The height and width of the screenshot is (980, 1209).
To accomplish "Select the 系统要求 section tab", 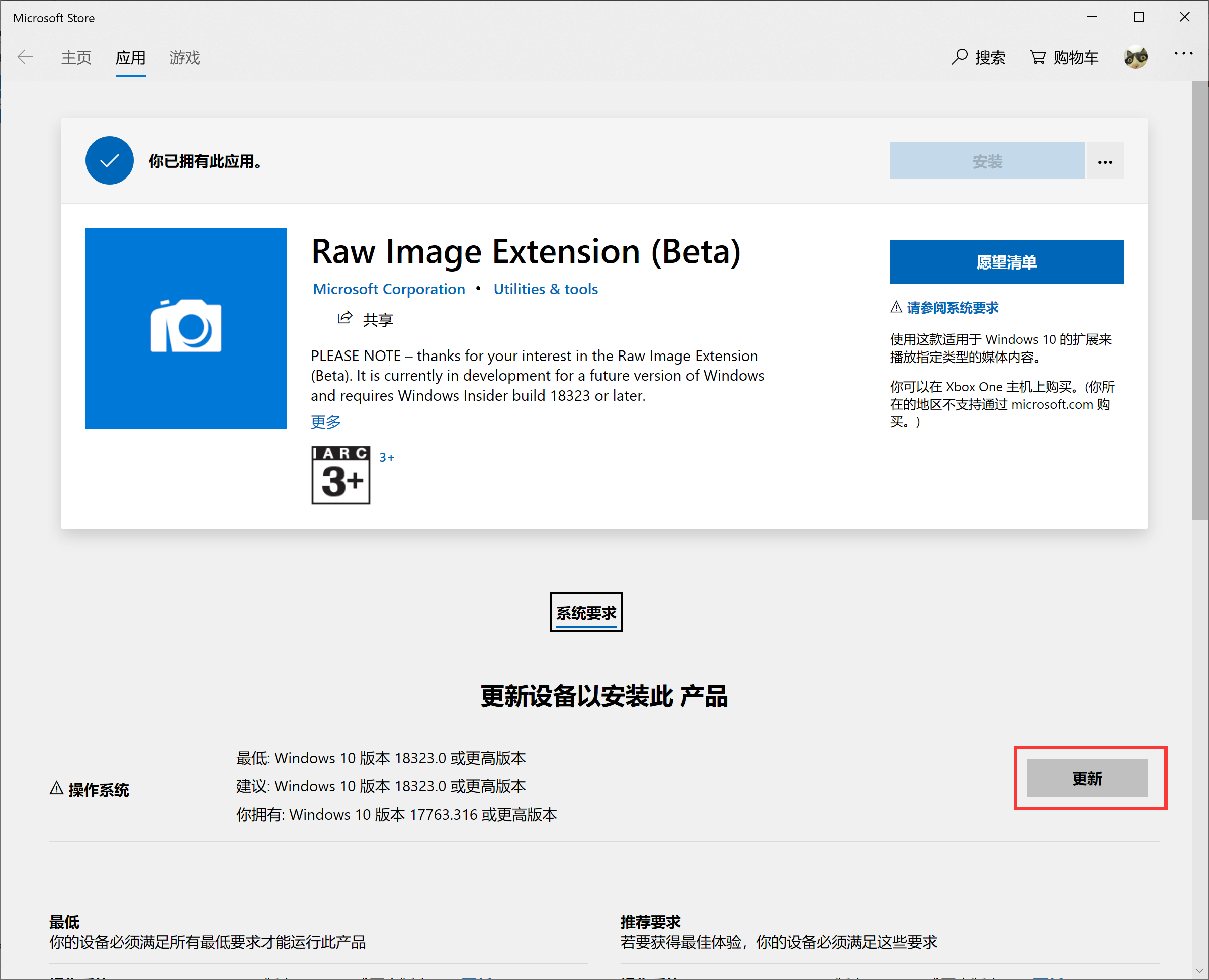I will (x=586, y=612).
